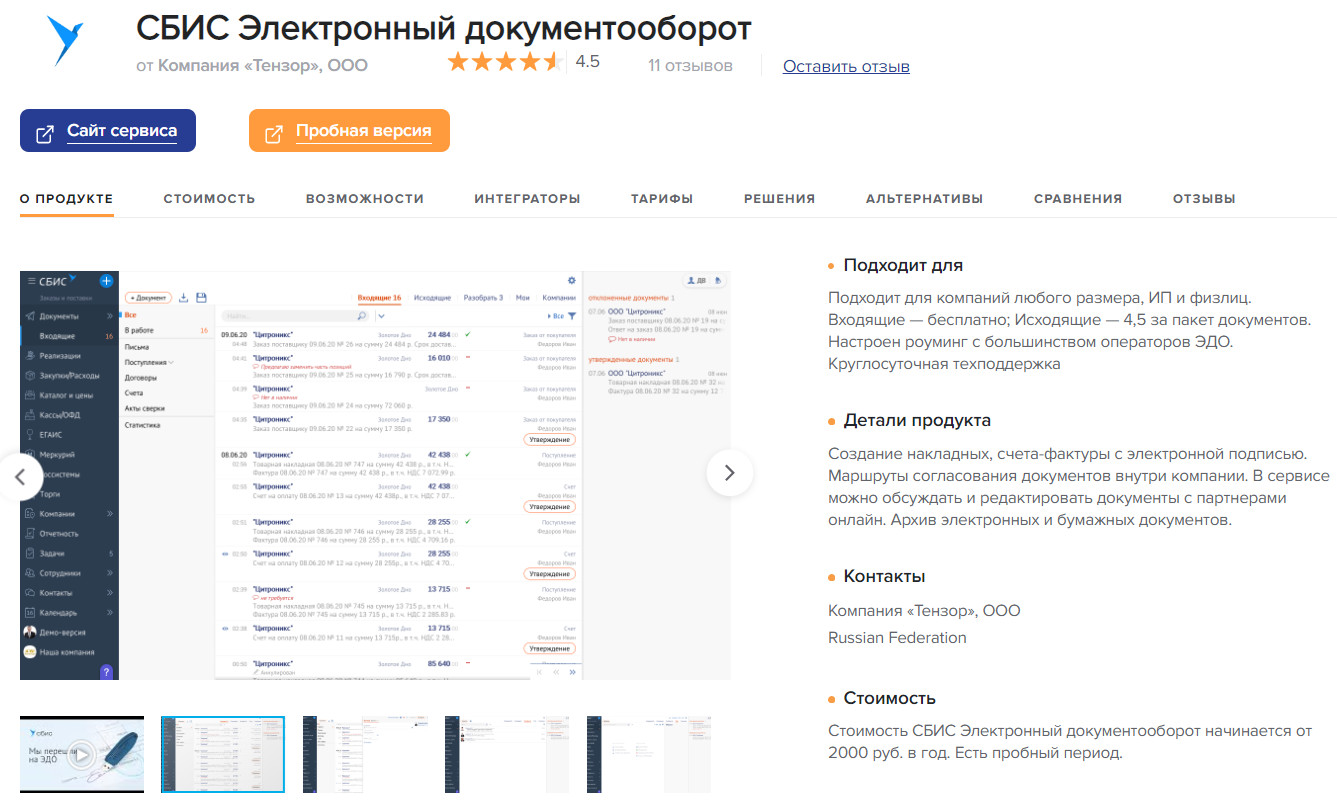
Task: Open the gear settings icon in the preview
Action: pyautogui.click(x=572, y=281)
